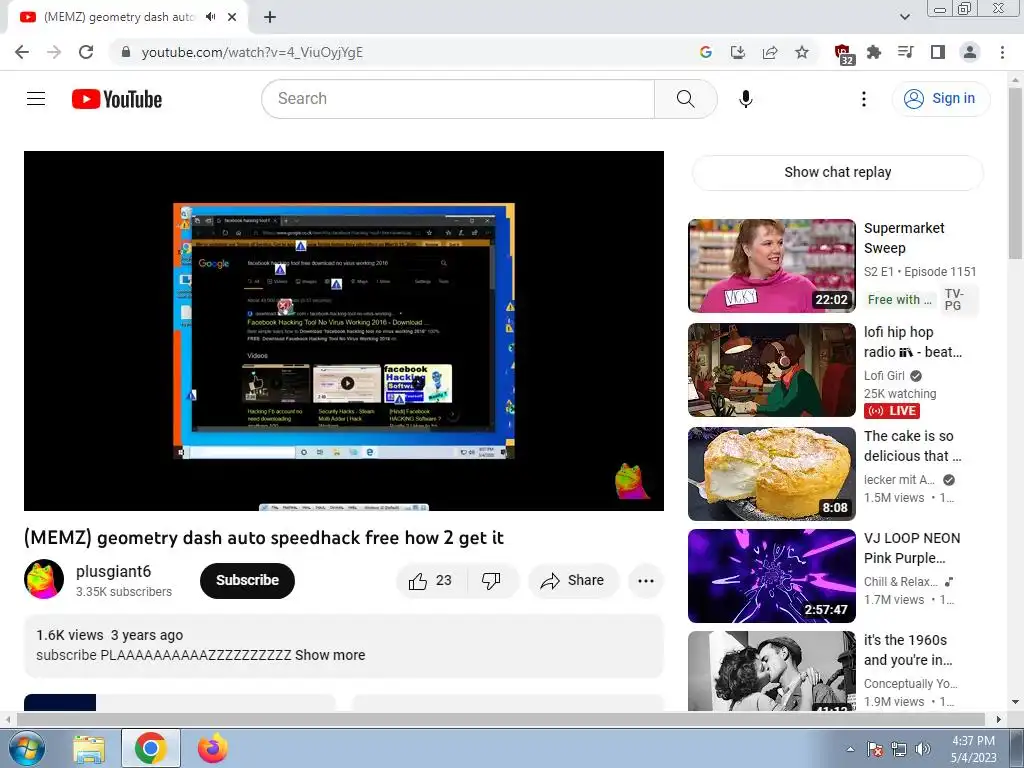Focus the YouTube Search field

pos(458,99)
